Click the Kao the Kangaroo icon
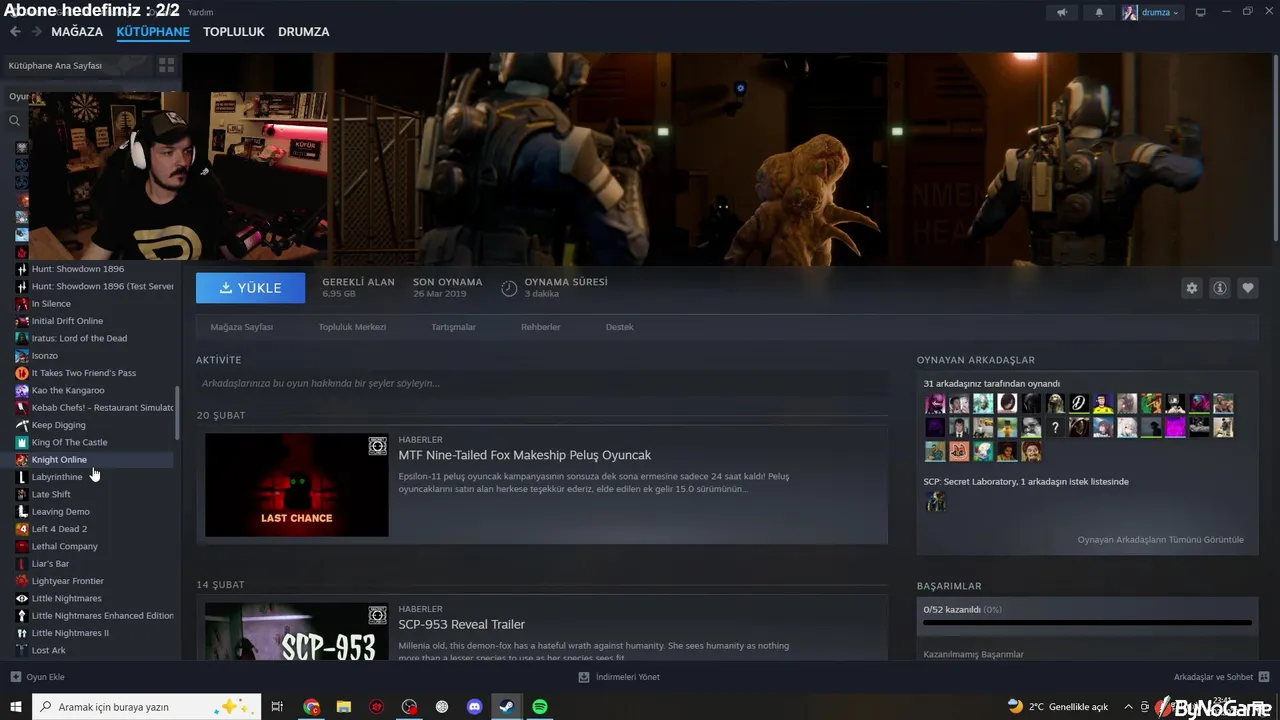The image size is (1280, 720). (x=22, y=390)
